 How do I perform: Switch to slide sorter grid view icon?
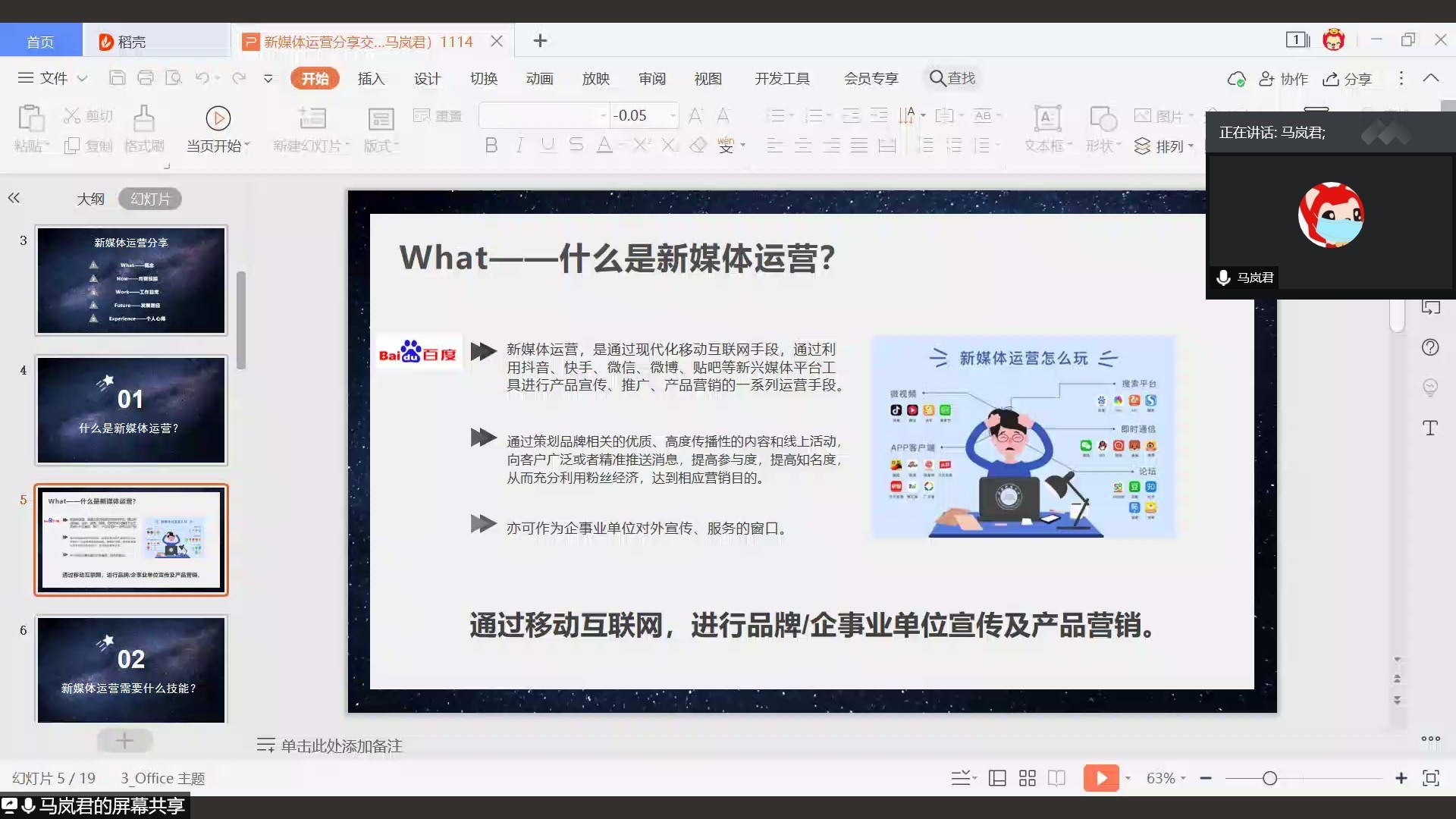(x=1027, y=778)
